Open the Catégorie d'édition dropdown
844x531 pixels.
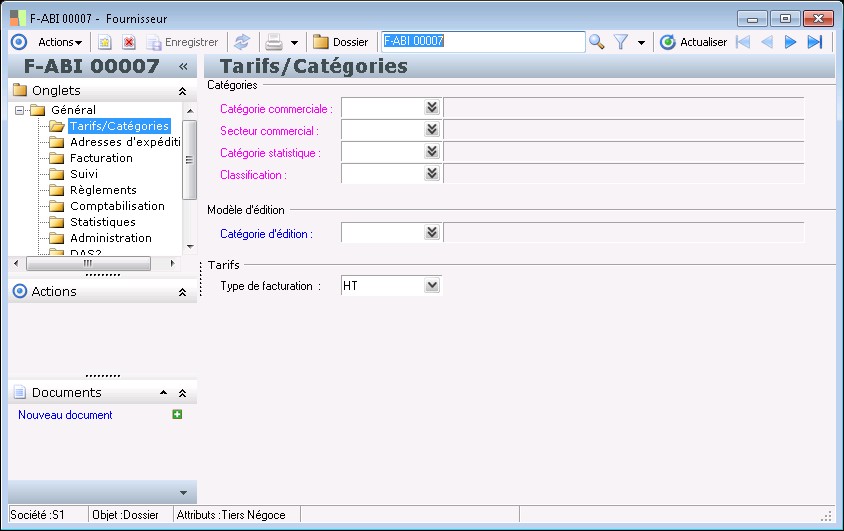432,232
